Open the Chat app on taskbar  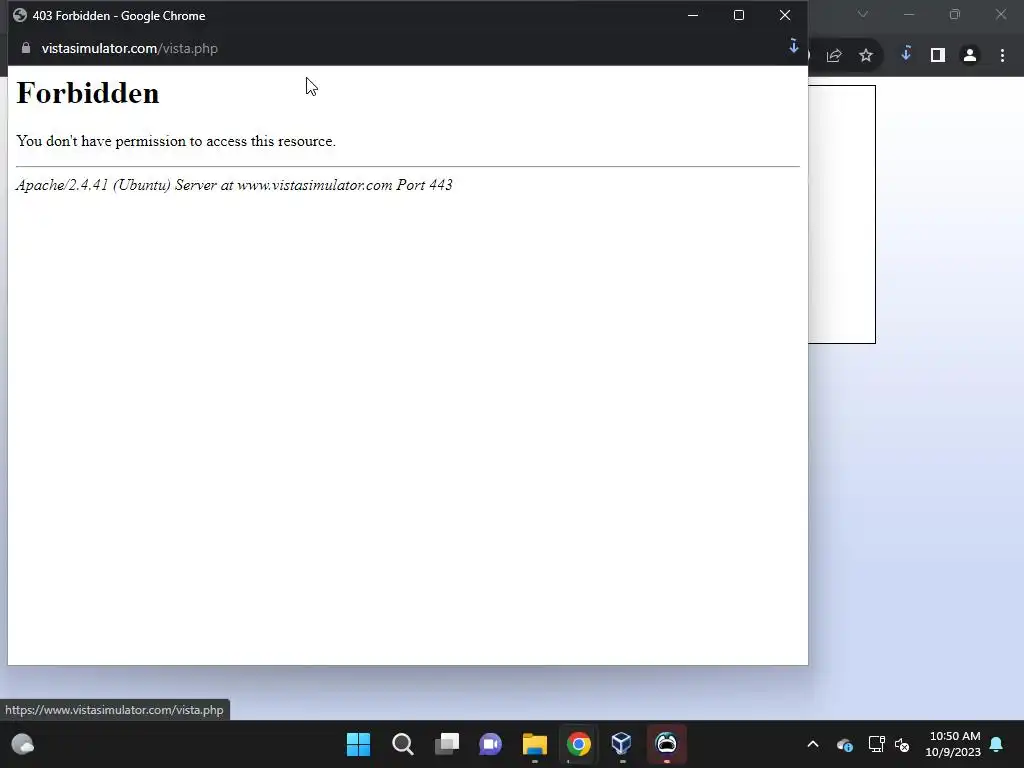coord(490,744)
